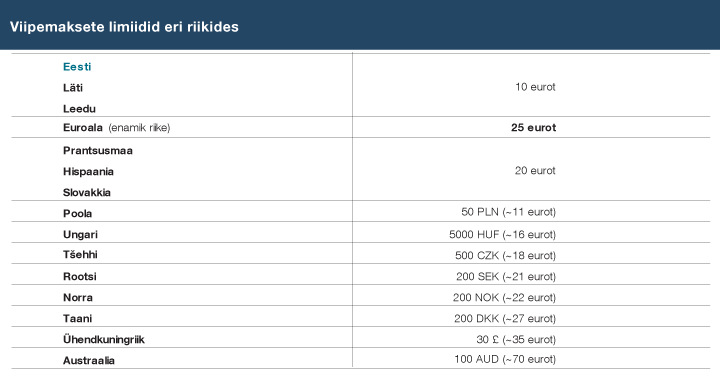Click the Hispaania country label

pyautogui.click(x=88, y=172)
